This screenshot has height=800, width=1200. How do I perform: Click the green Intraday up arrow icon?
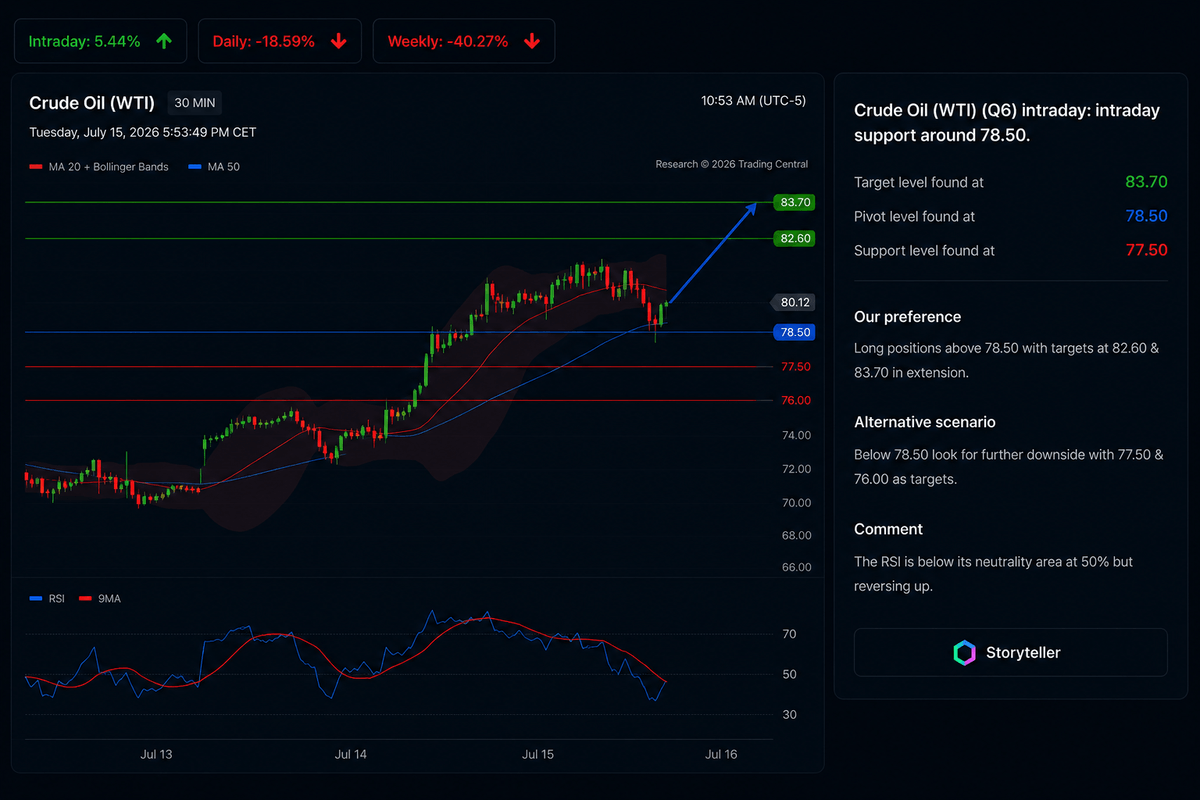[164, 41]
